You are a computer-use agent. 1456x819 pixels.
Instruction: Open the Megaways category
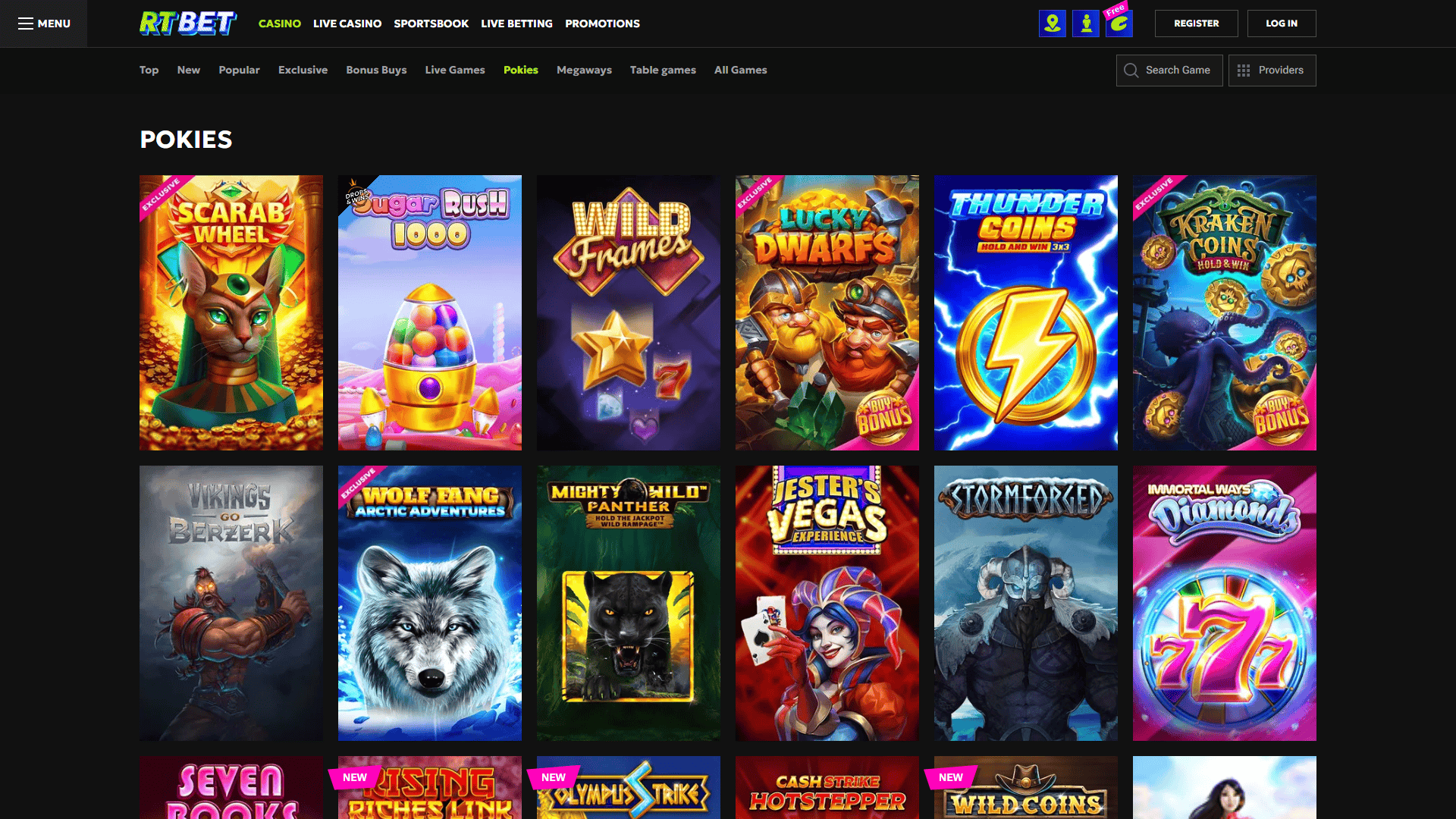coord(584,70)
